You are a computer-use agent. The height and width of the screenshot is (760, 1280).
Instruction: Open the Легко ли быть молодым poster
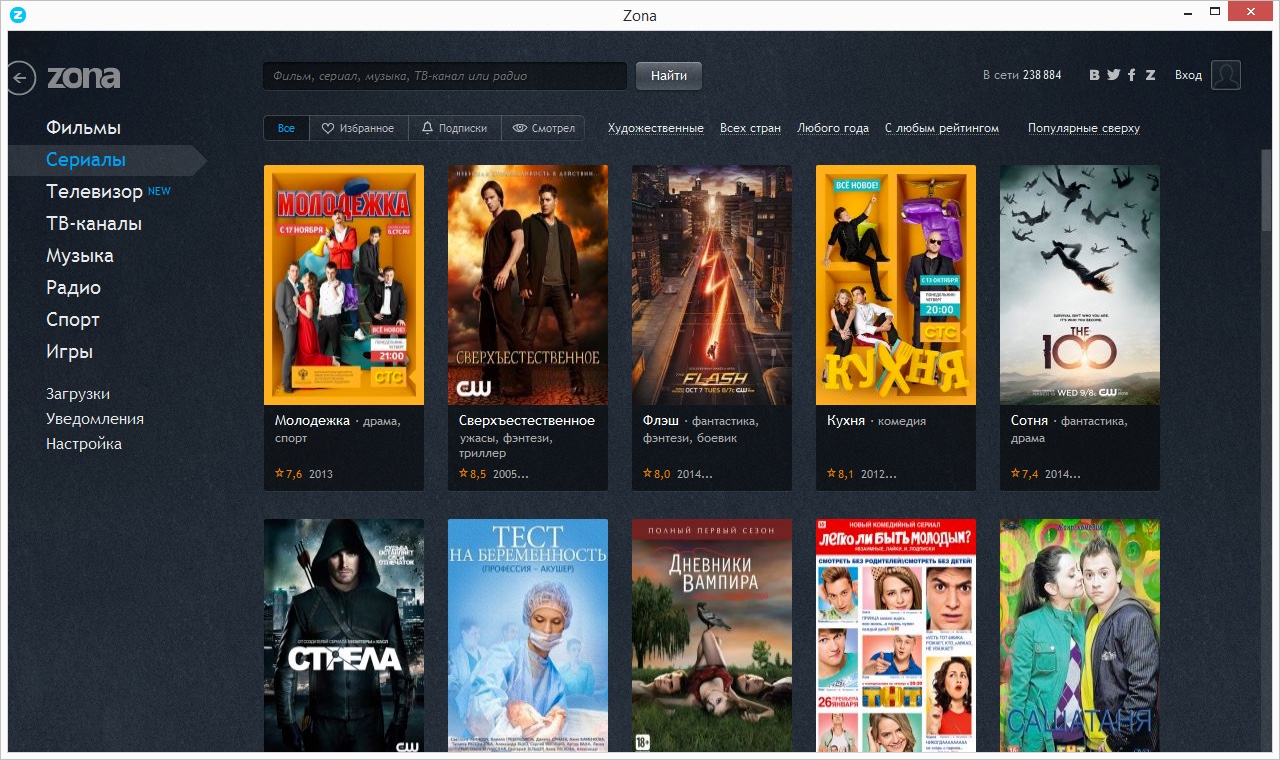click(x=896, y=636)
